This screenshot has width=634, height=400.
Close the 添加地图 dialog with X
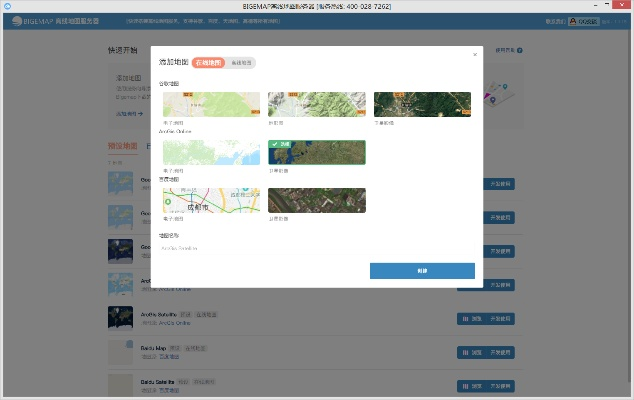pyautogui.click(x=475, y=55)
